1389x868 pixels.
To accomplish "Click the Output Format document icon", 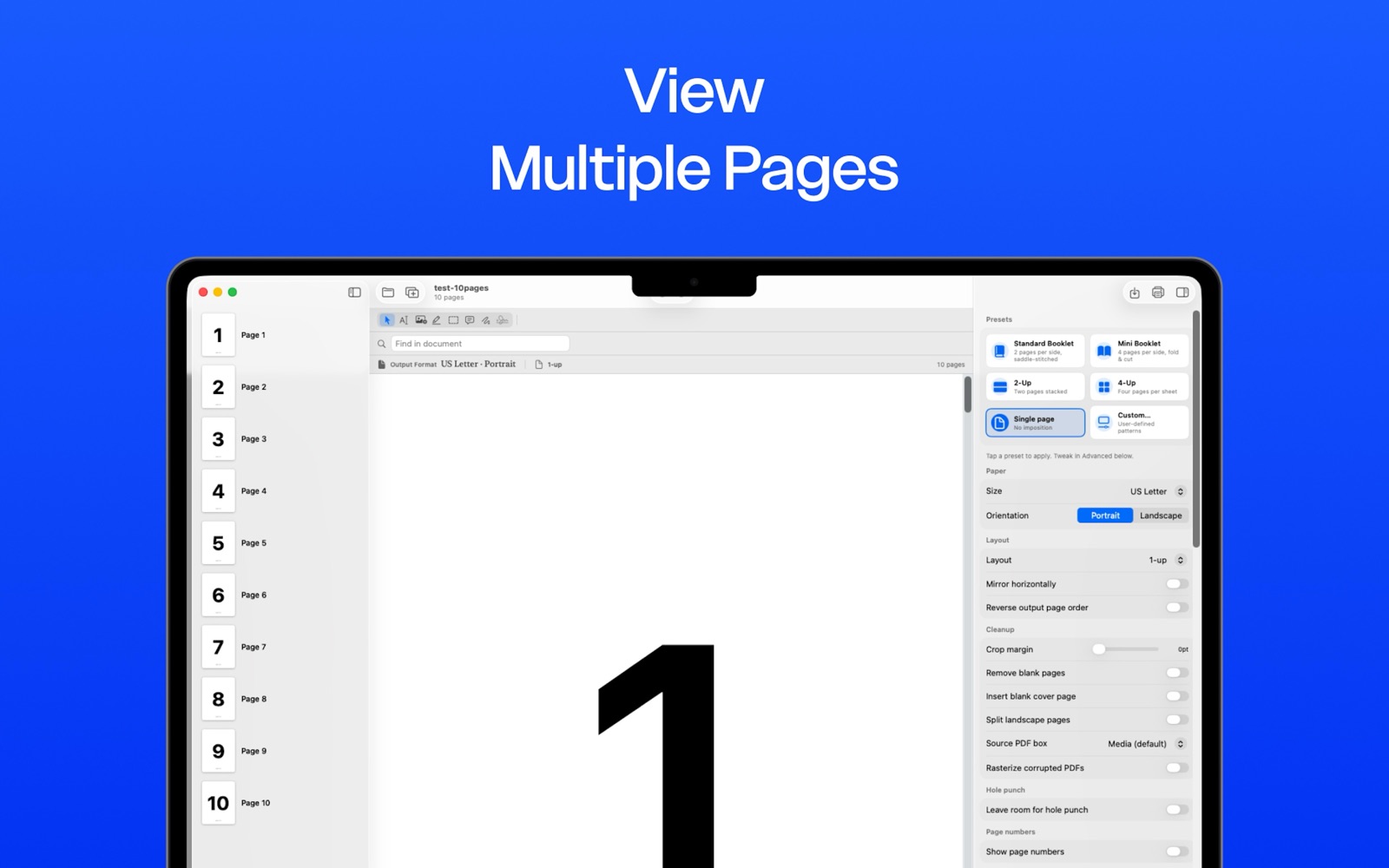I will click(x=381, y=365).
